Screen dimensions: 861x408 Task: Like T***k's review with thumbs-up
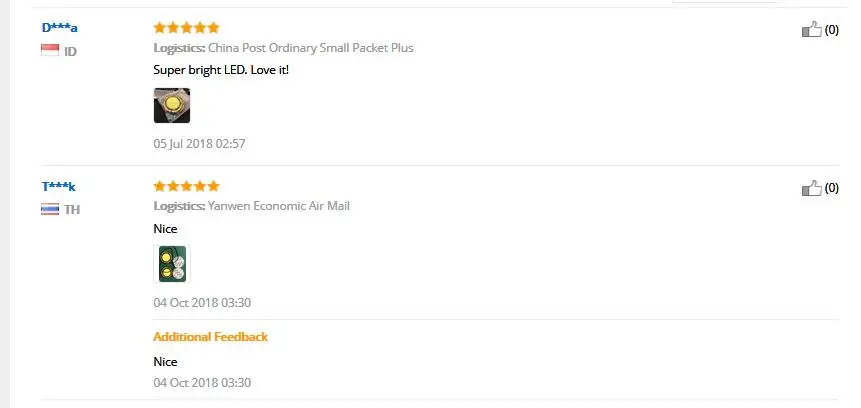point(811,188)
